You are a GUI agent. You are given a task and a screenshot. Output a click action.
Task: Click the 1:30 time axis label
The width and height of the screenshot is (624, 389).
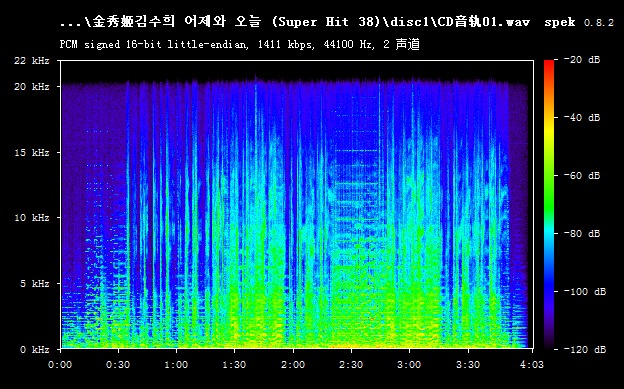[x=234, y=365]
